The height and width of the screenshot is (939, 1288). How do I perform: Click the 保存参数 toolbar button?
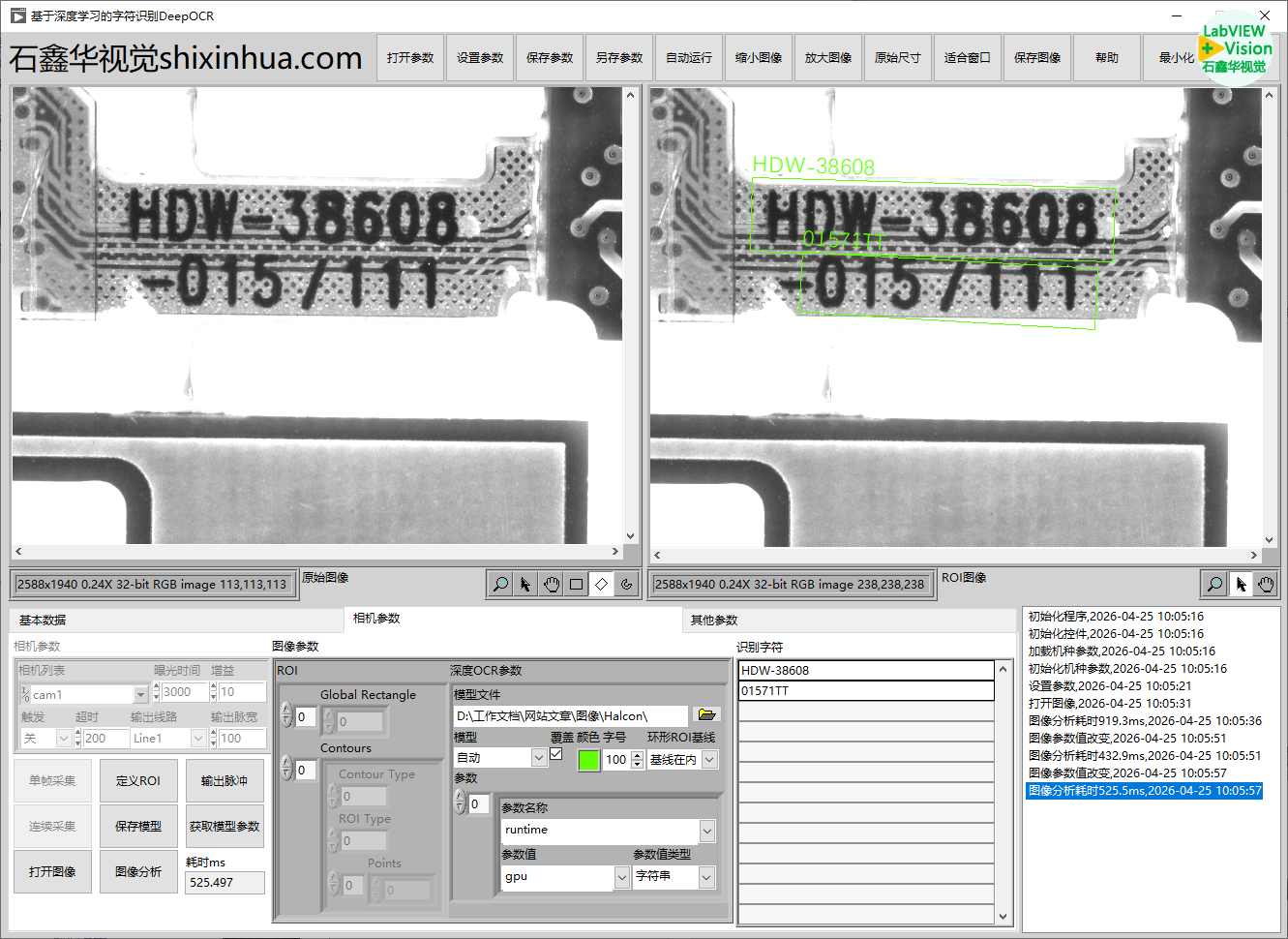click(x=550, y=58)
